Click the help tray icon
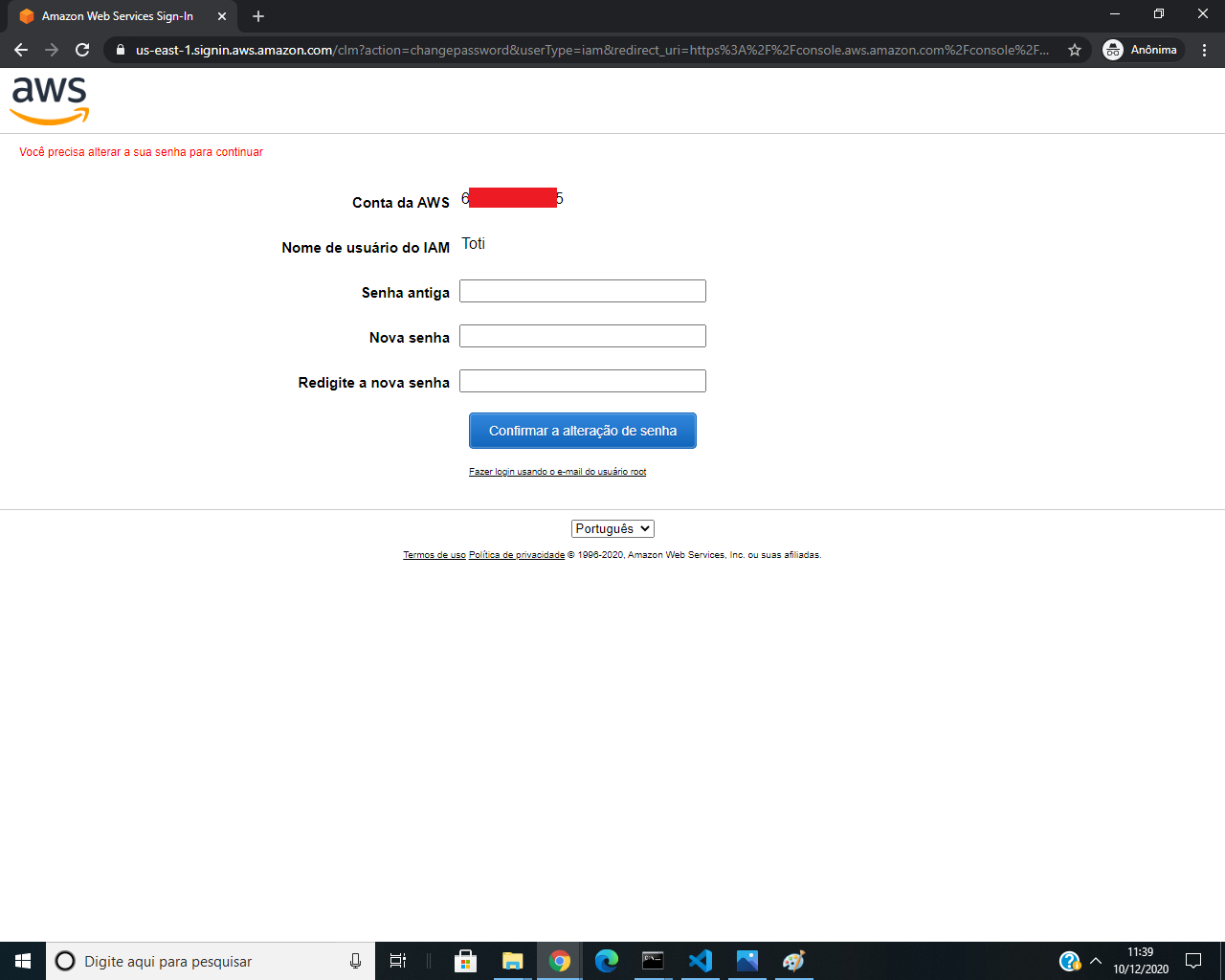The width and height of the screenshot is (1225, 980). pos(1069,961)
